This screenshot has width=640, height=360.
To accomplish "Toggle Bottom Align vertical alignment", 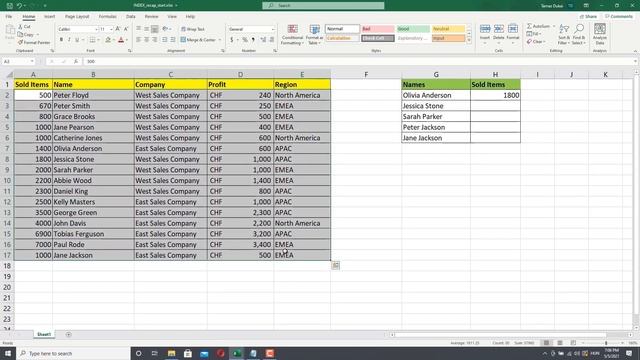I will 155,29.
